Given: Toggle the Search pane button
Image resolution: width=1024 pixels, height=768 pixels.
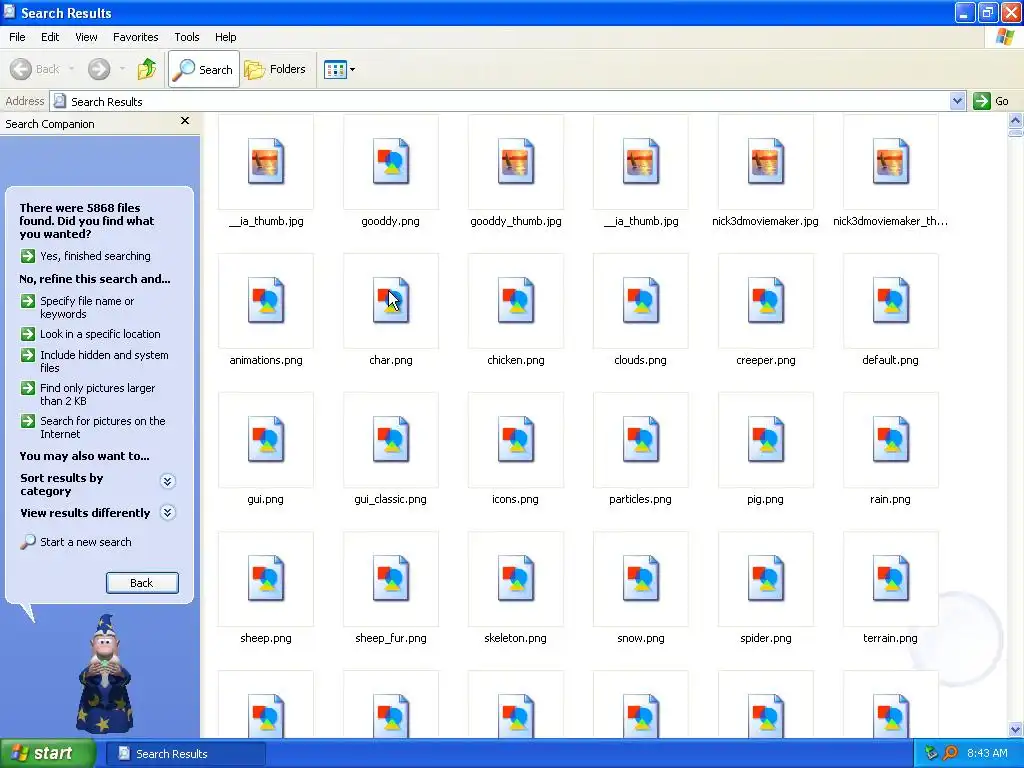Looking at the screenshot, I should pyautogui.click(x=204, y=69).
